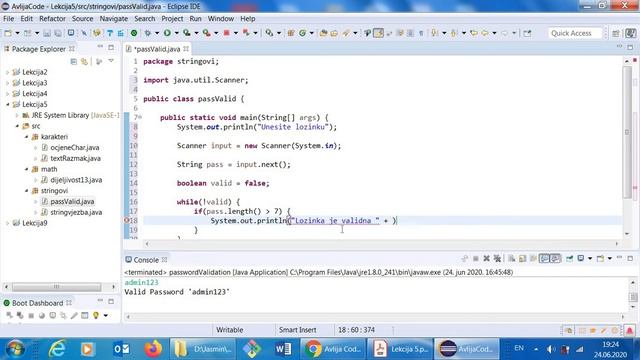The image size is (640, 360).
Task: Click the editor vertical scrollbar thumb
Action: [627, 132]
